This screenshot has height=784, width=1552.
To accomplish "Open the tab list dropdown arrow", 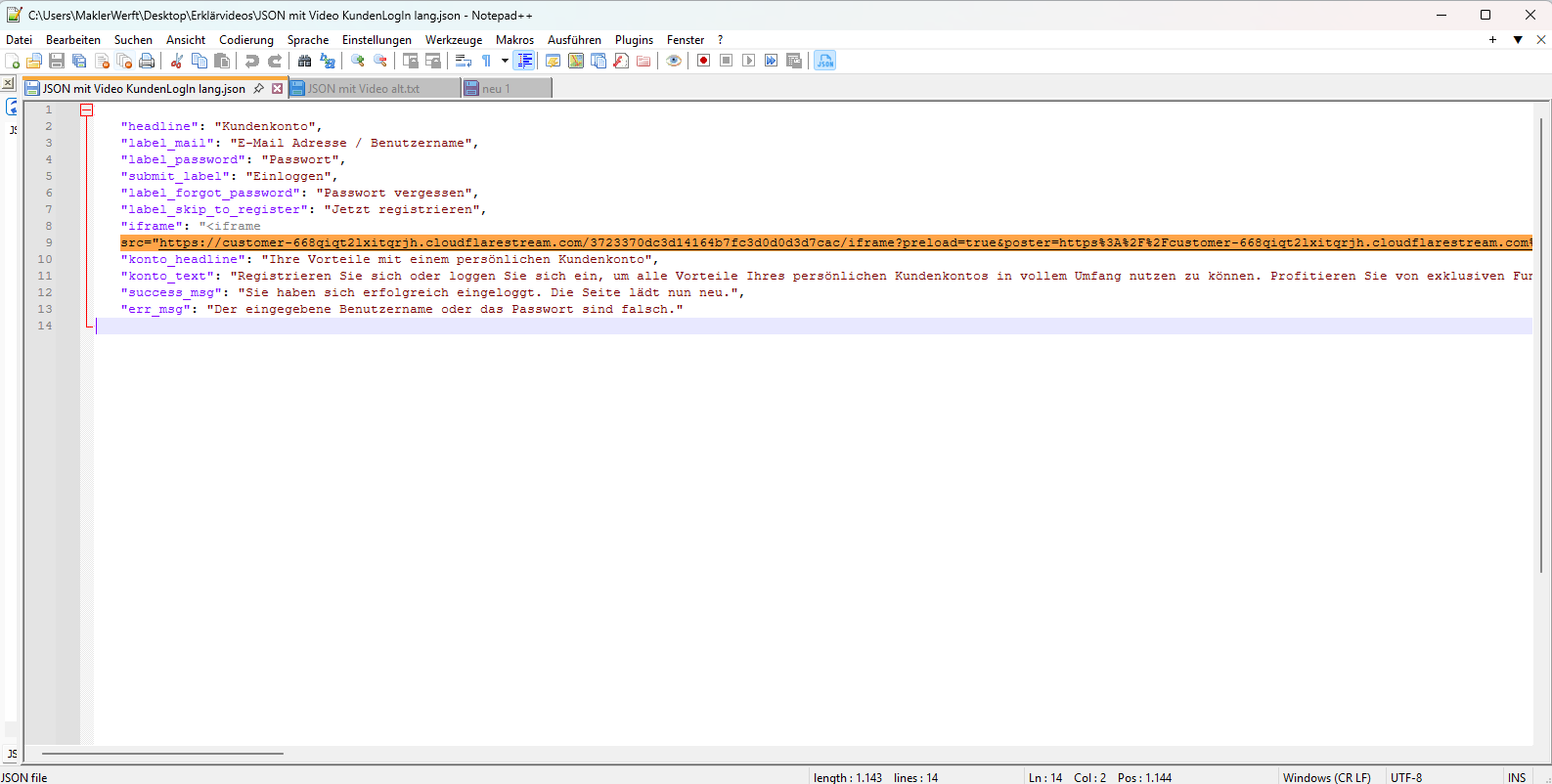I will click(x=1518, y=40).
